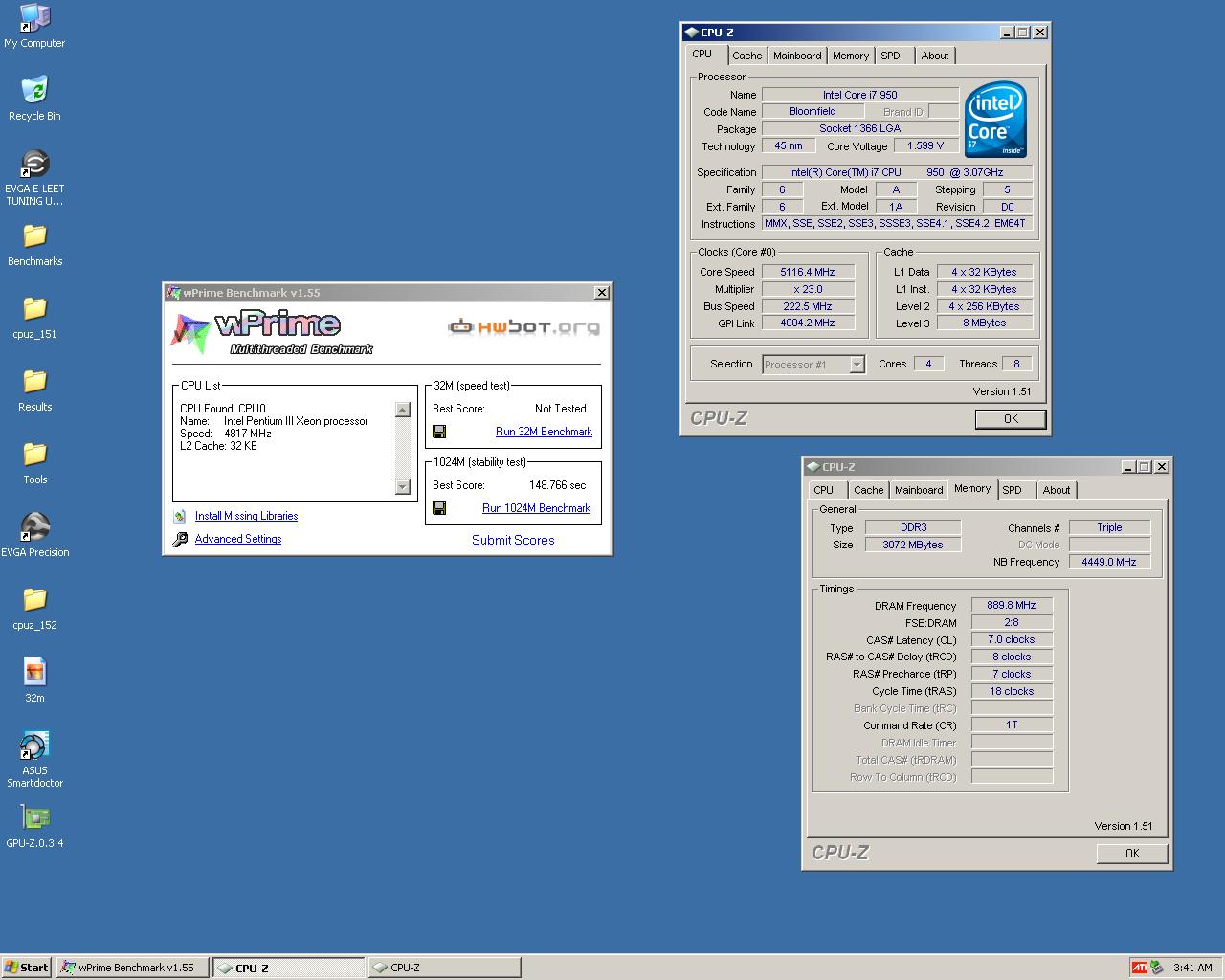Open the Windows Start menu

(26, 968)
